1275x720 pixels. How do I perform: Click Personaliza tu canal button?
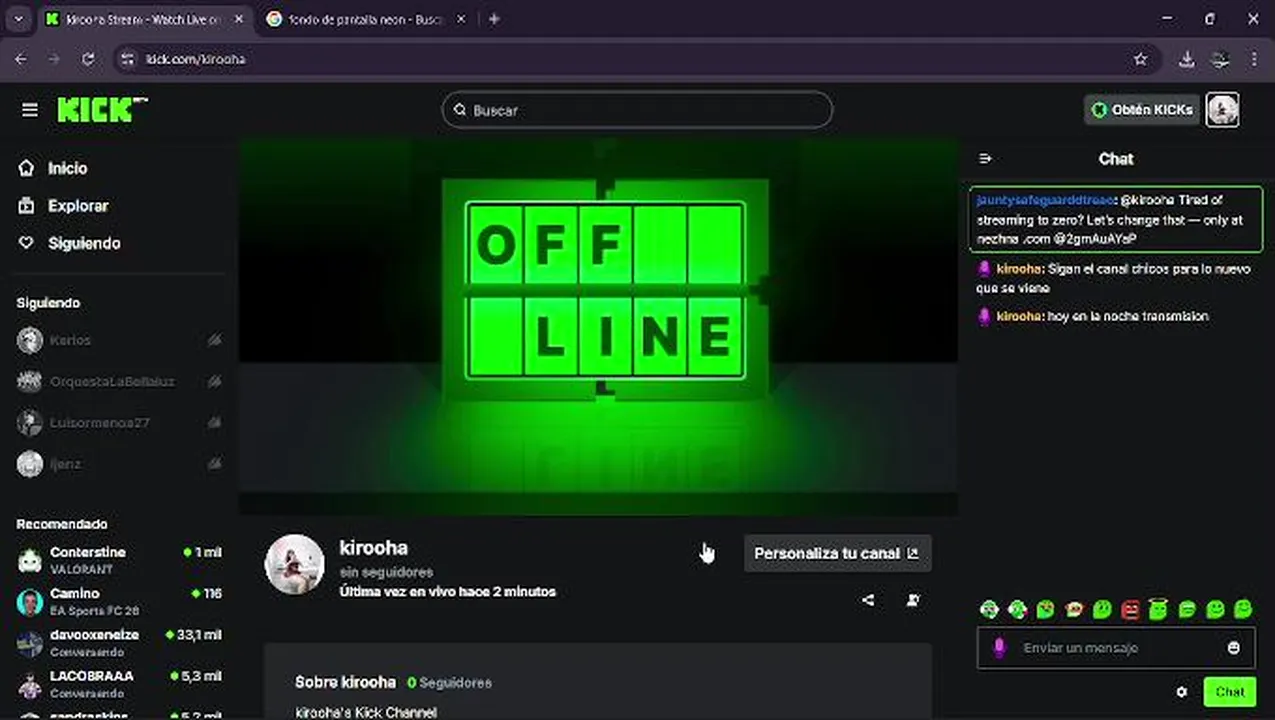837,553
